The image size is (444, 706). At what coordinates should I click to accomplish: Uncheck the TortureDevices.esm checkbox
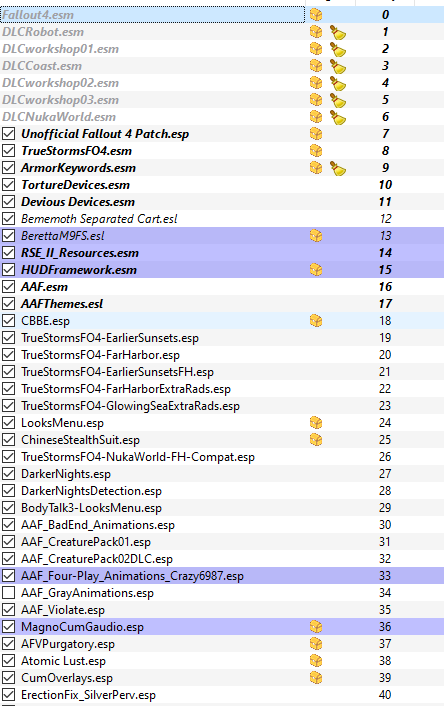pos(9,185)
